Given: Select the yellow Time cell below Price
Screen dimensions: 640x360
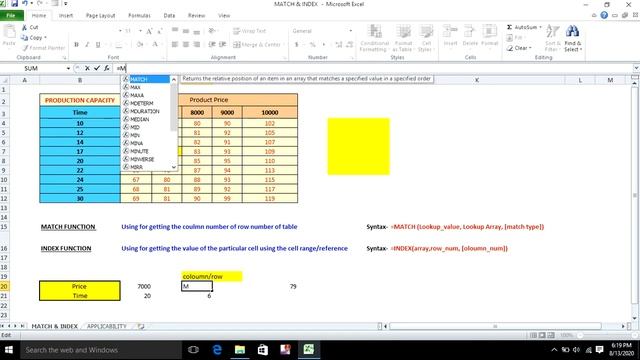Looking at the screenshot, I should pos(80,296).
